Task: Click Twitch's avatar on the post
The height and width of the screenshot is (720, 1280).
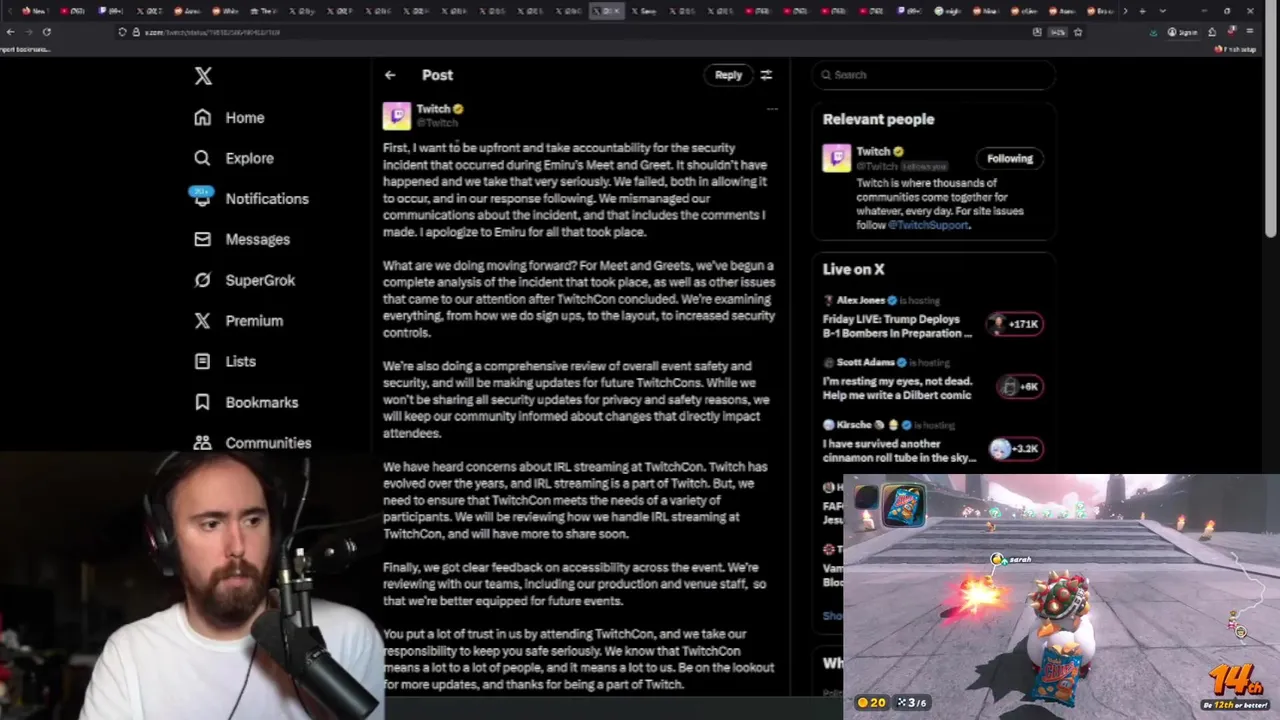Action: coord(396,116)
